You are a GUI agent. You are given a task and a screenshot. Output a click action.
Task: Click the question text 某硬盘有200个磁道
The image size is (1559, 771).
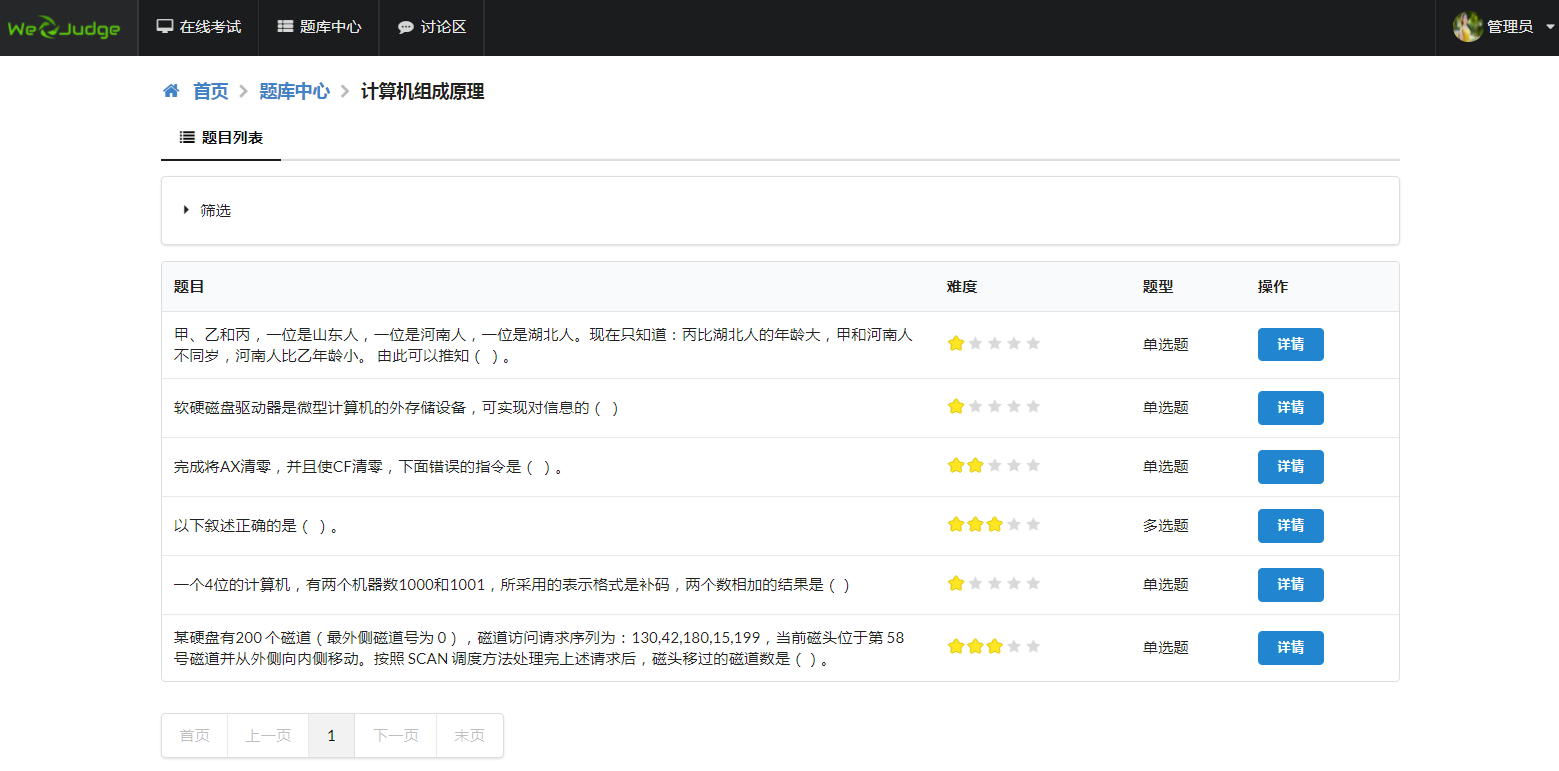(x=539, y=648)
